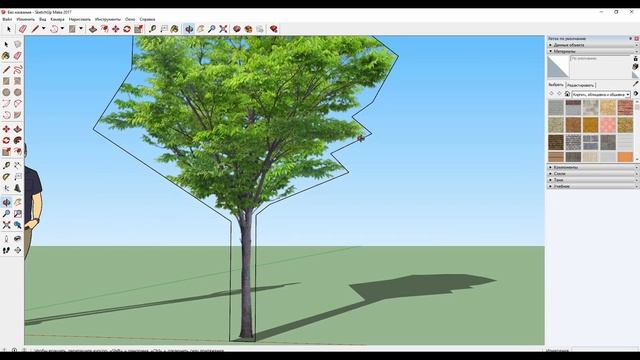The image size is (640, 360).
Task: Switch to the Выбрать tab
Action: [556, 85]
